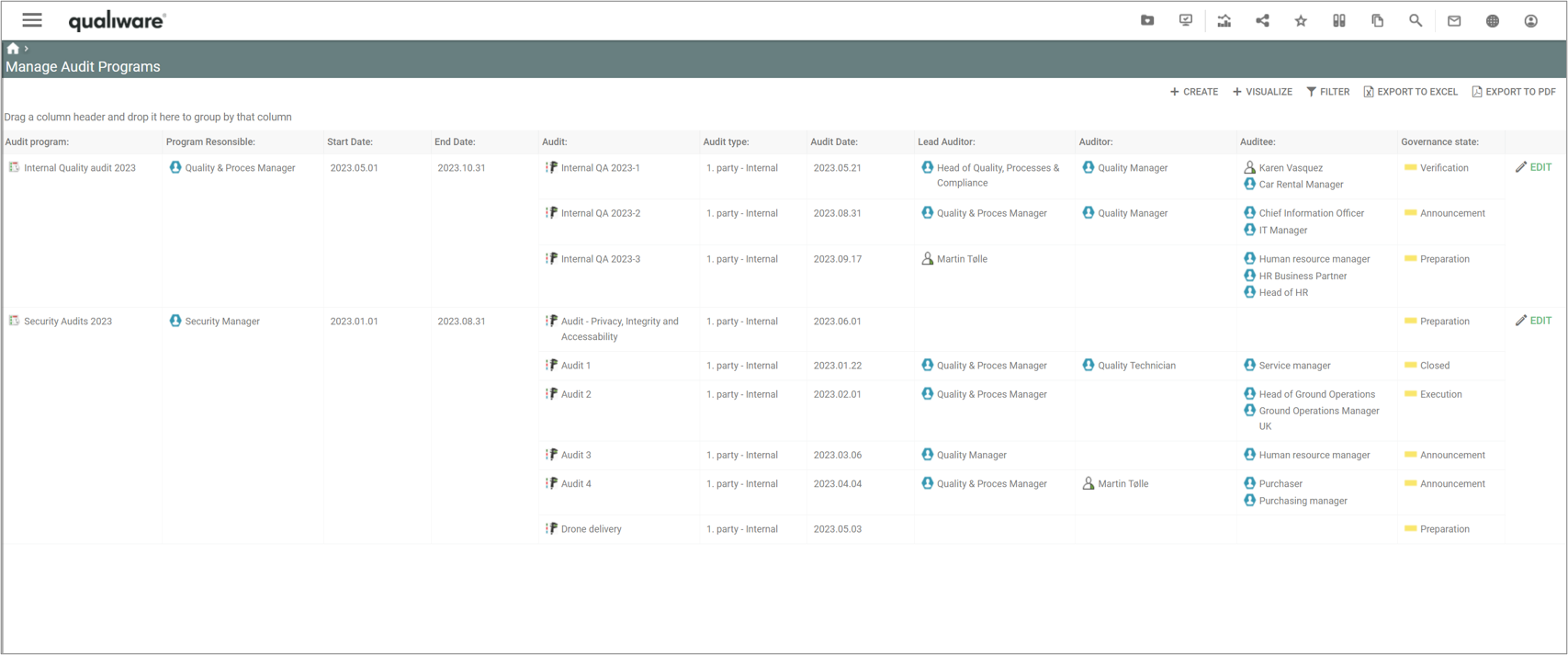Click person icon beside Karen Vasquez
1568x655 pixels.
(1249, 167)
